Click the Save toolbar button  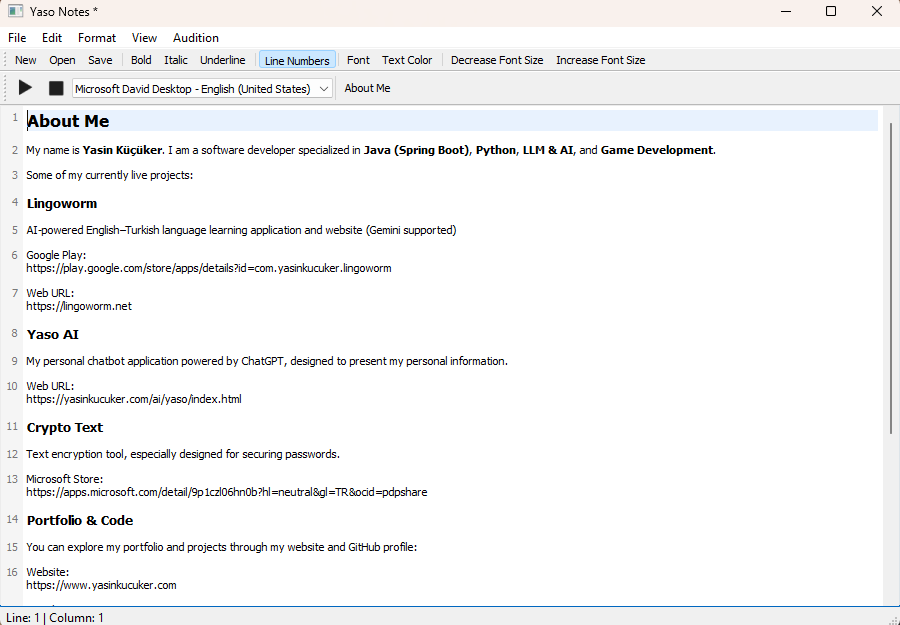coord(100,60)
